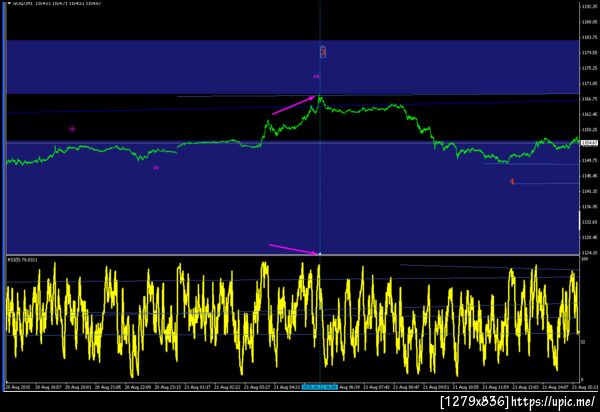This screenshot has height=412, width=600.
Task: Select the magenta 'iii' wave label
Action: [x=72, y=129]
